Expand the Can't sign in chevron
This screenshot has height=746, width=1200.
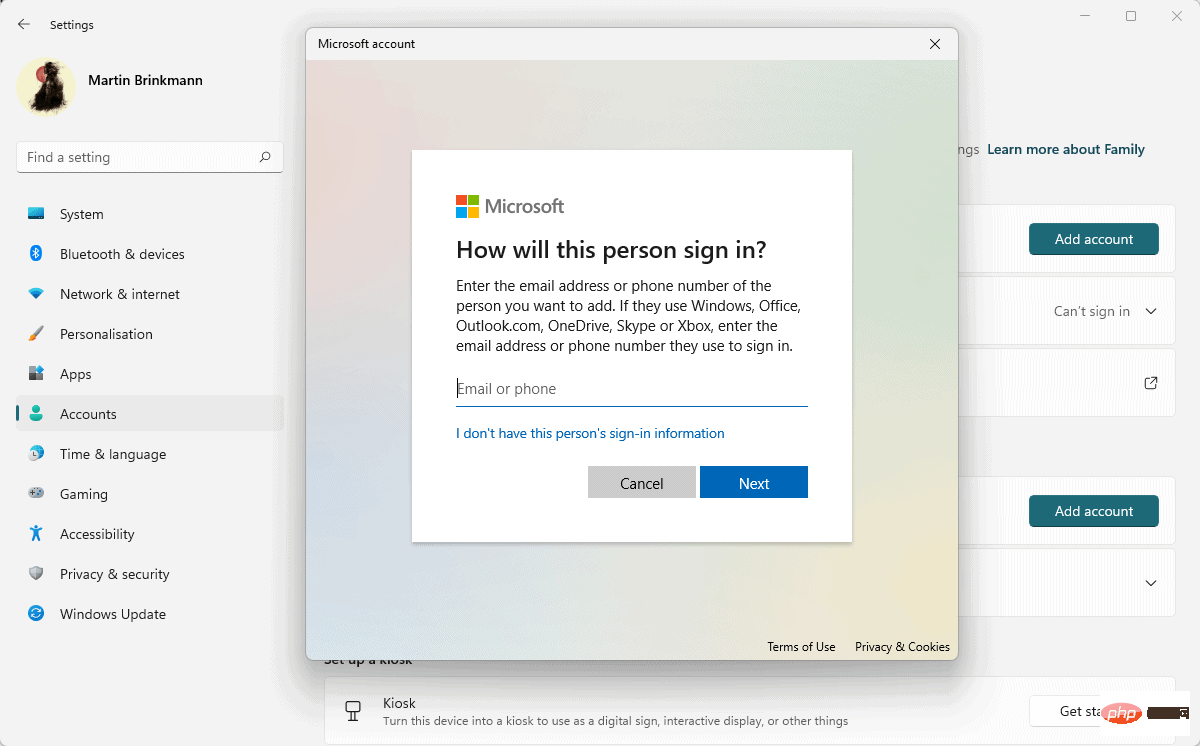coord(1151,311)
